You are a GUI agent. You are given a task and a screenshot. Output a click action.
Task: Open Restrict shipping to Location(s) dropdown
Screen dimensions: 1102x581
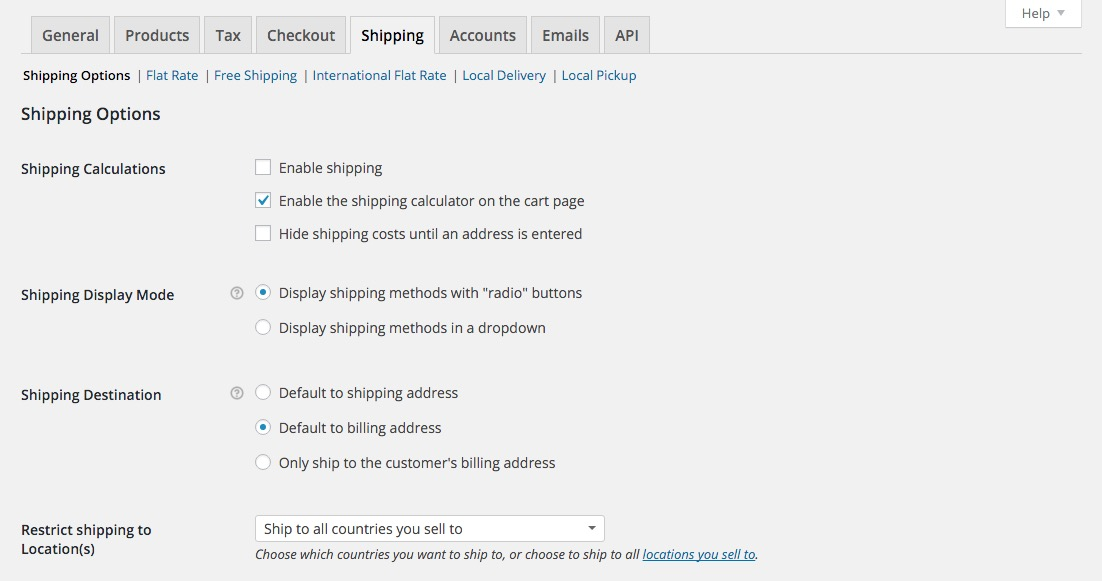[429, 528]
